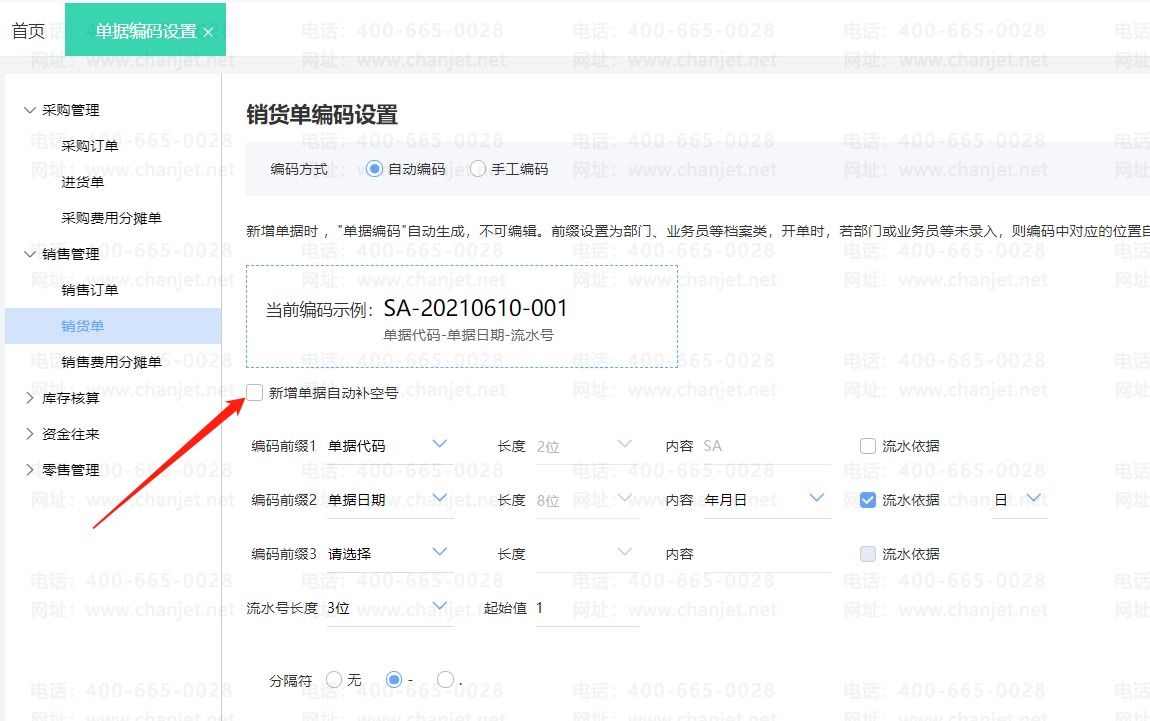Check 流水依据 for 编码前缀1

868,446
